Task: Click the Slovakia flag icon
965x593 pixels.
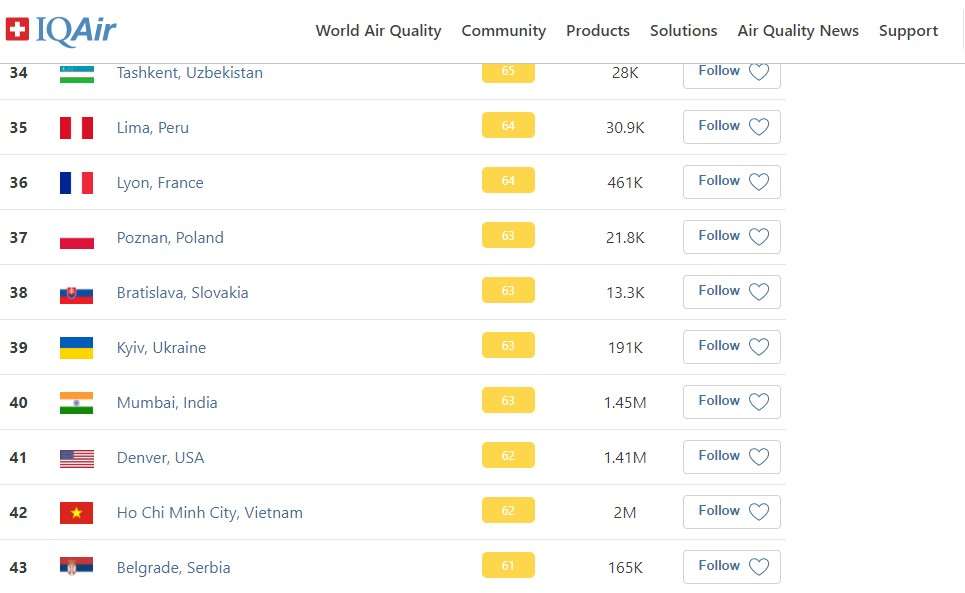Action: (76, 293)
